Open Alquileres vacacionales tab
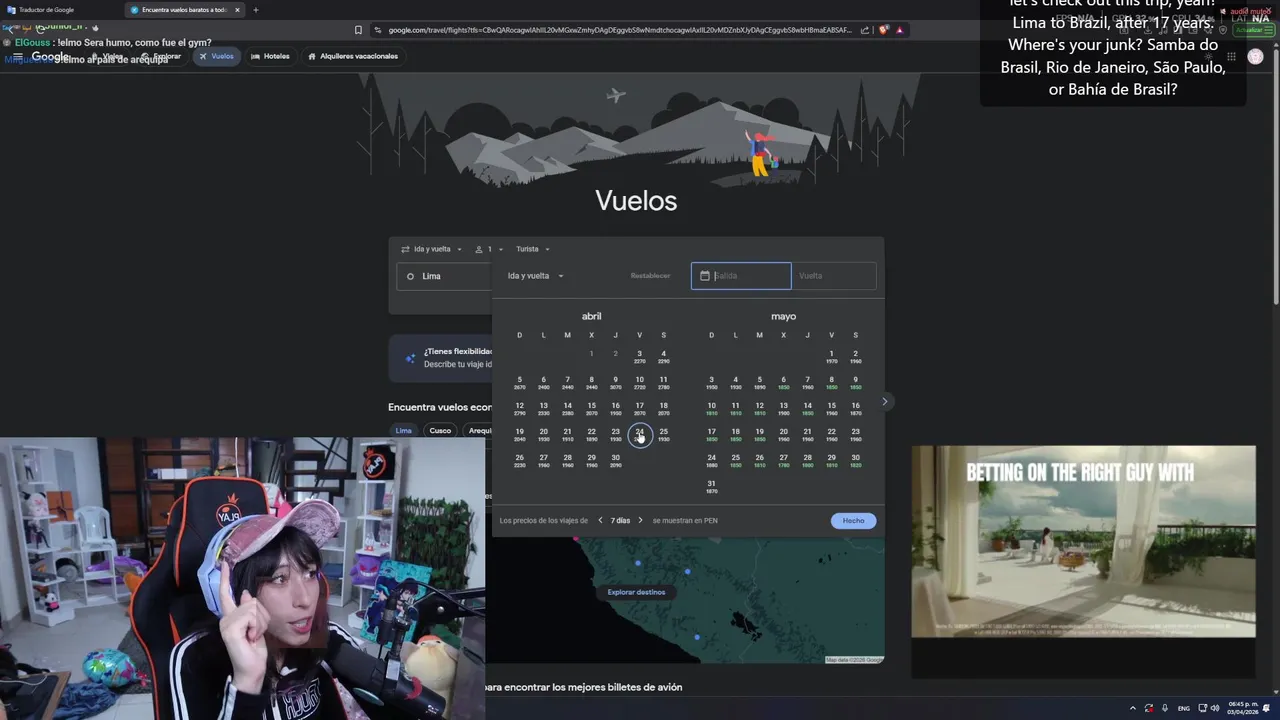Viewport: 1280px width, 720px height. 352,56
